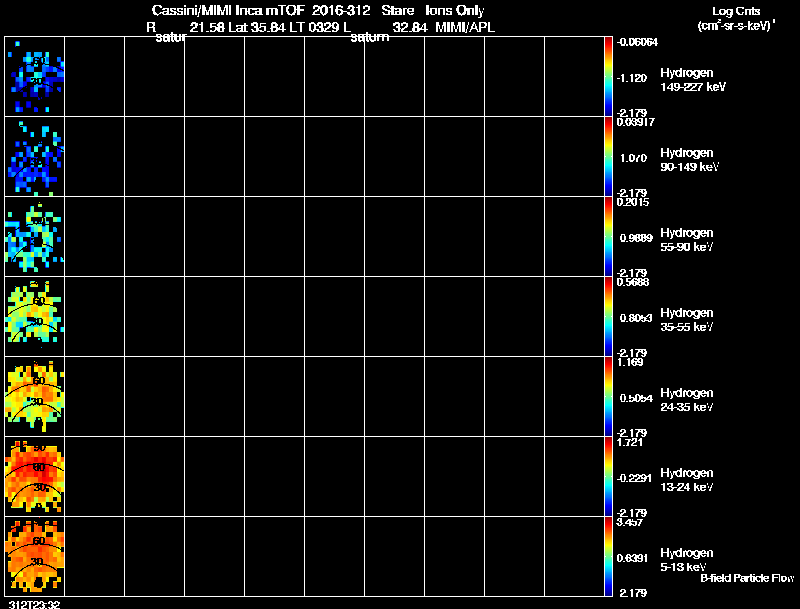This screenshot has height=609, width=800.
Task: Click the 312T23:32 timestamp label
Action: pos(34,604)
